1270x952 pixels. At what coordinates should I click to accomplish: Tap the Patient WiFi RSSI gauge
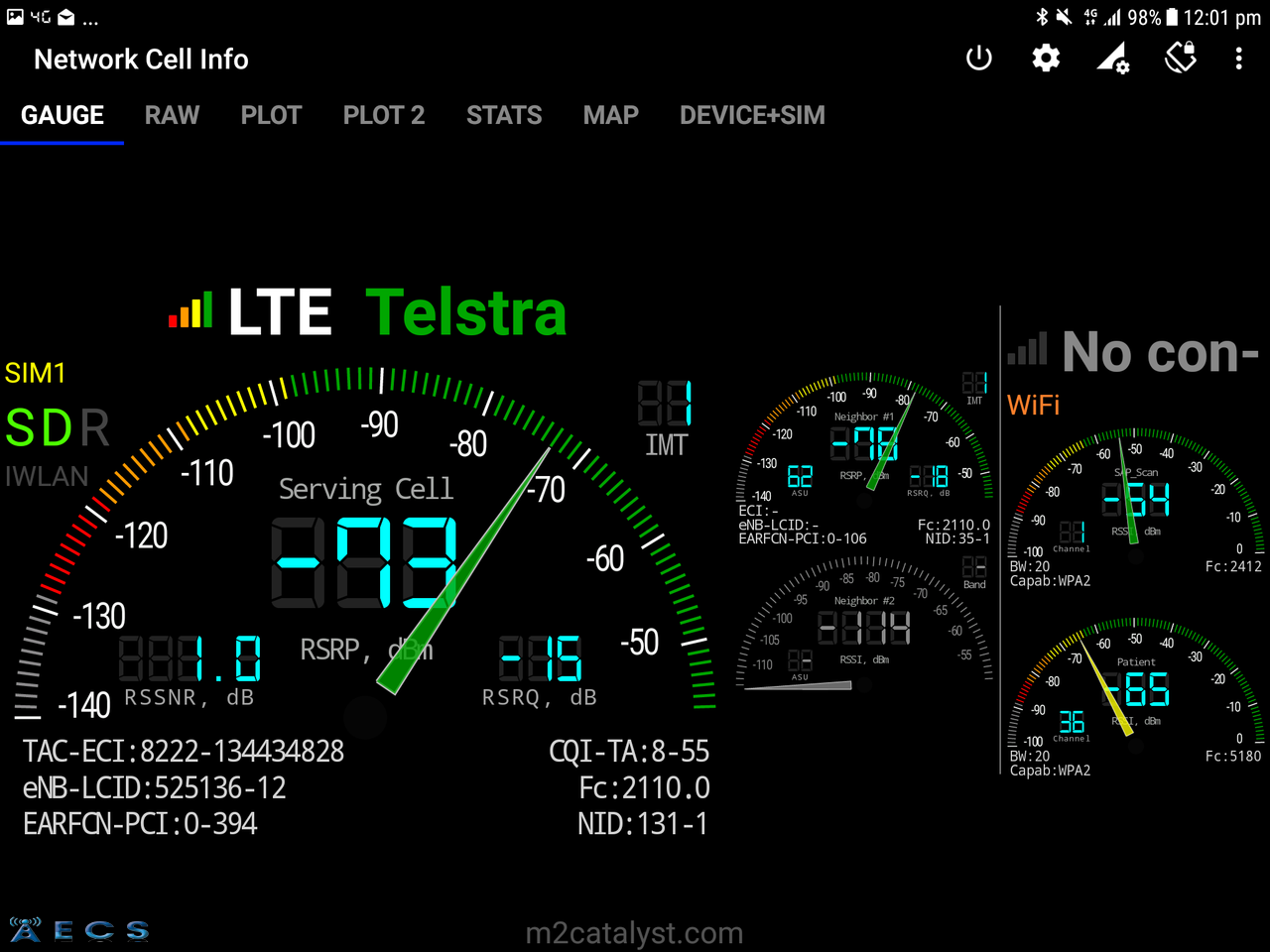coord(1135,684)
